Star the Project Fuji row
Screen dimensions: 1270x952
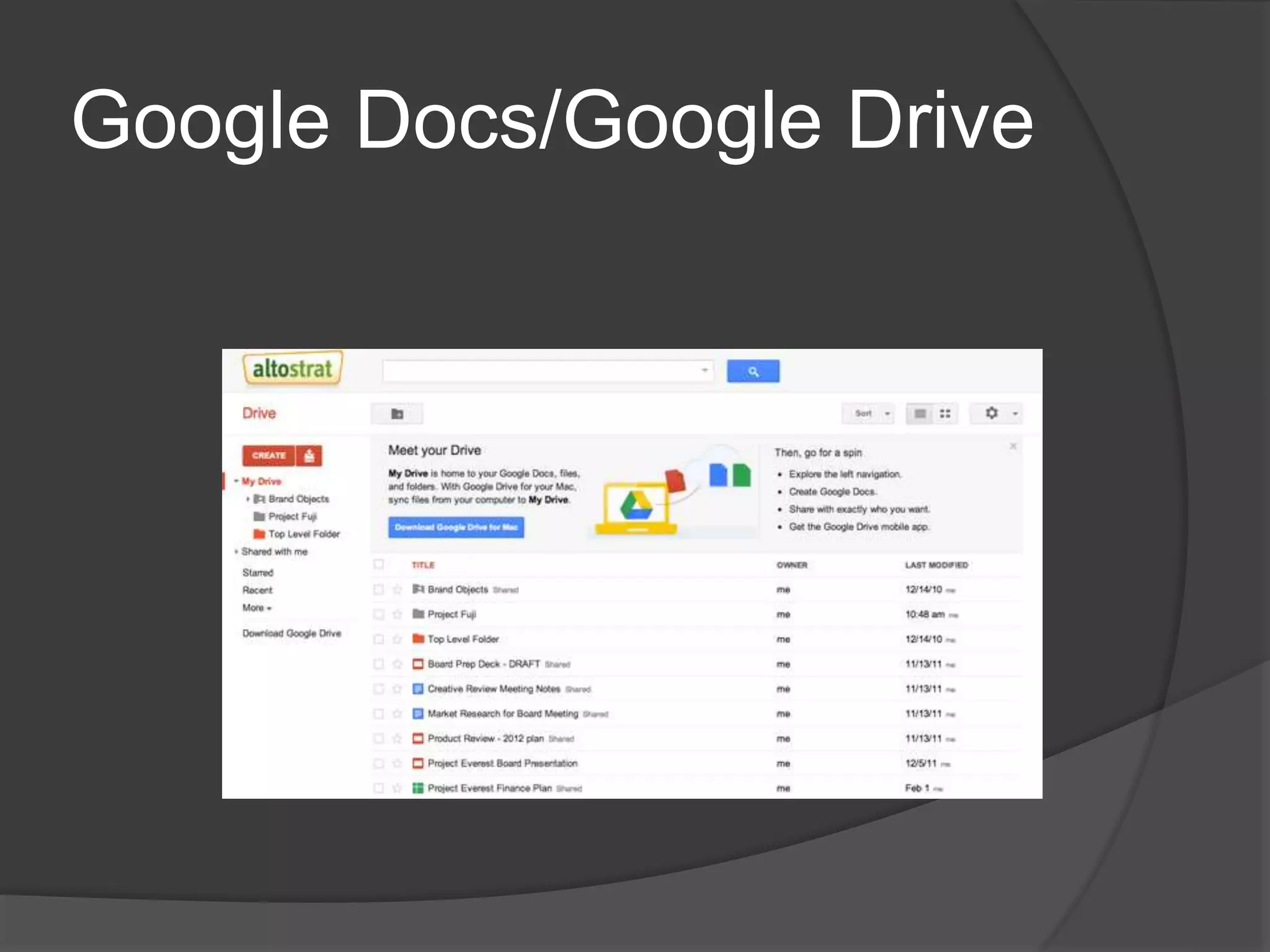[397, 614]
